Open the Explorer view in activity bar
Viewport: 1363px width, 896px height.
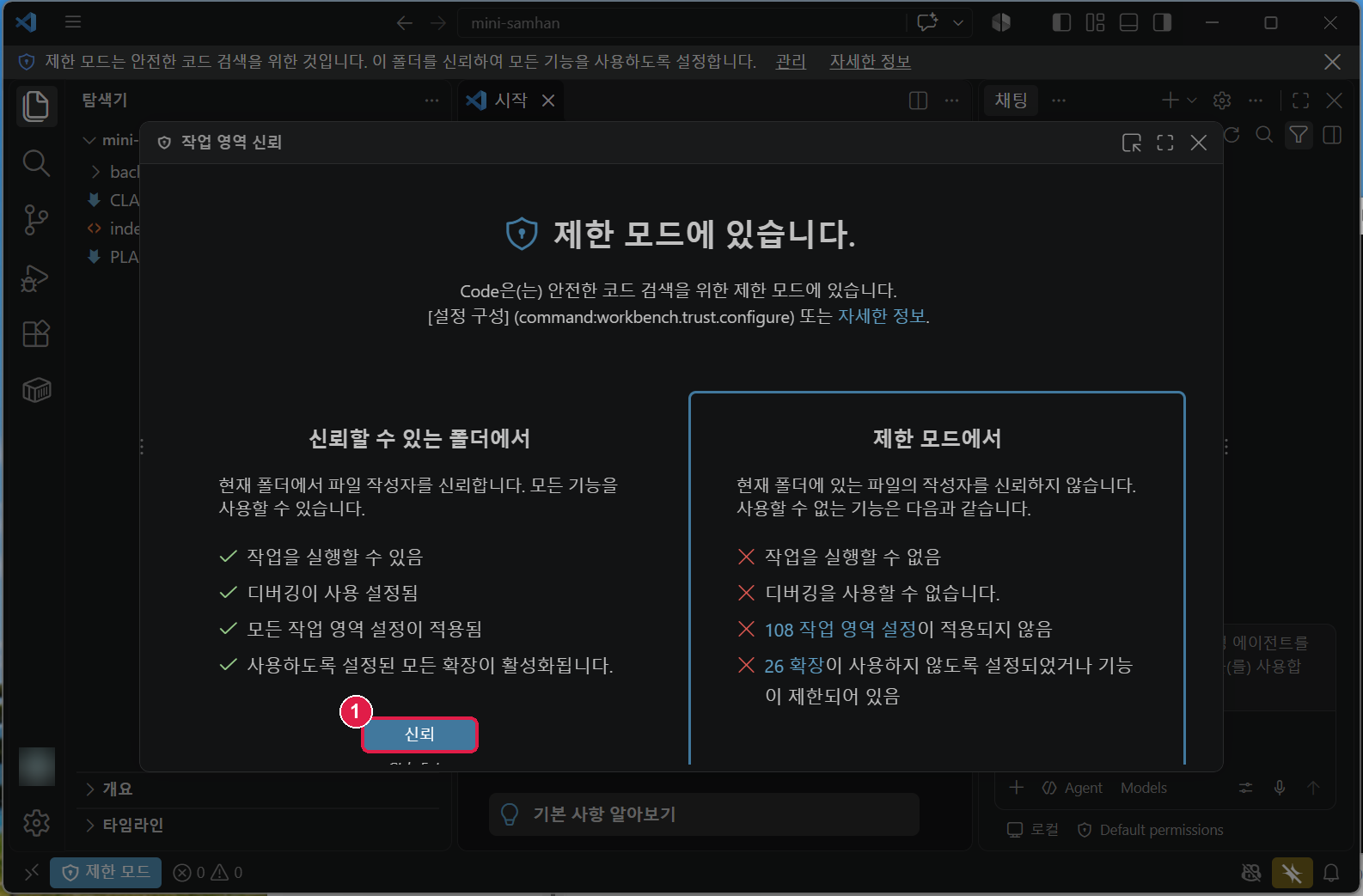[36, 107]
